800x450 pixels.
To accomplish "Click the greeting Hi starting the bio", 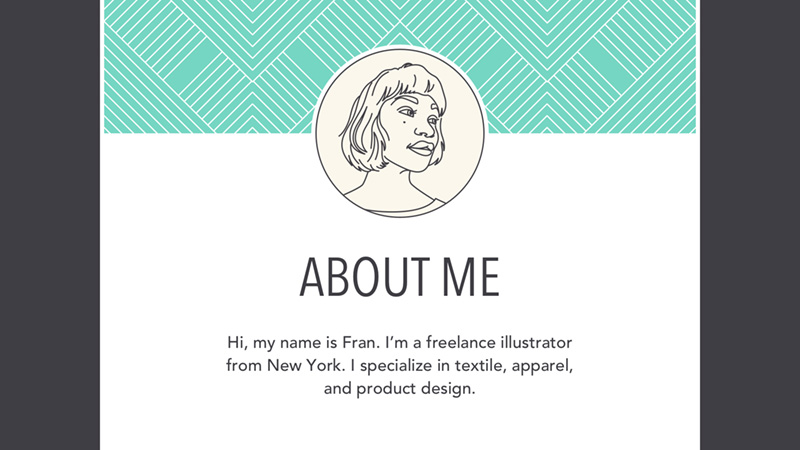I will click(x=236, y=343).
